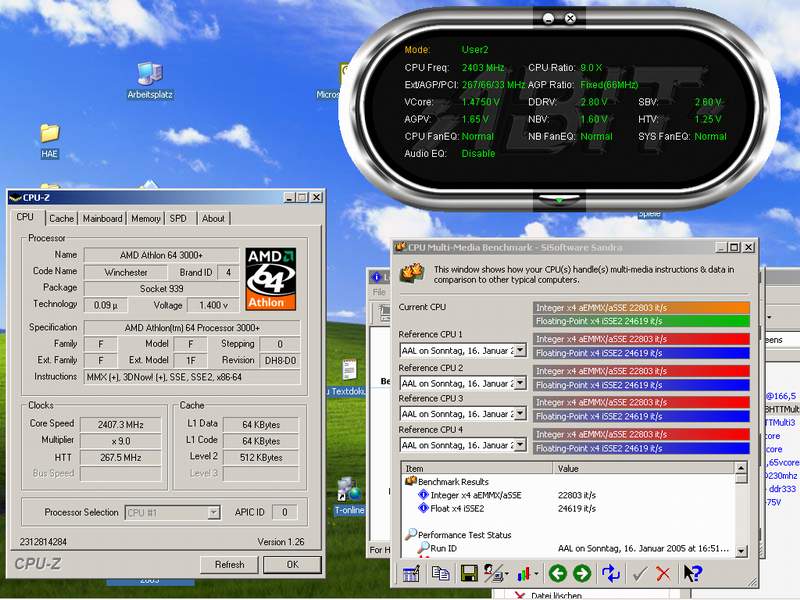The width and height of the screenshot is (800, 600).
Task: Click the Value column header
Action: coord(644,468)
